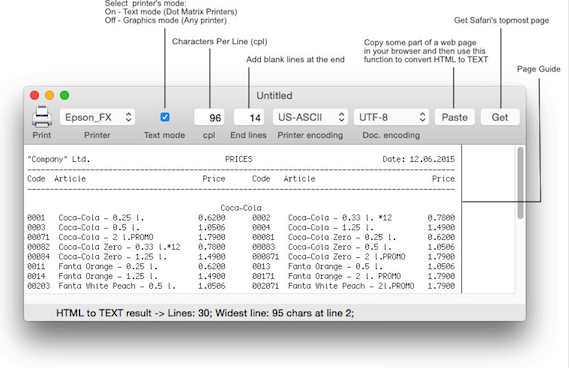Click the Paste button

[454, 117]
